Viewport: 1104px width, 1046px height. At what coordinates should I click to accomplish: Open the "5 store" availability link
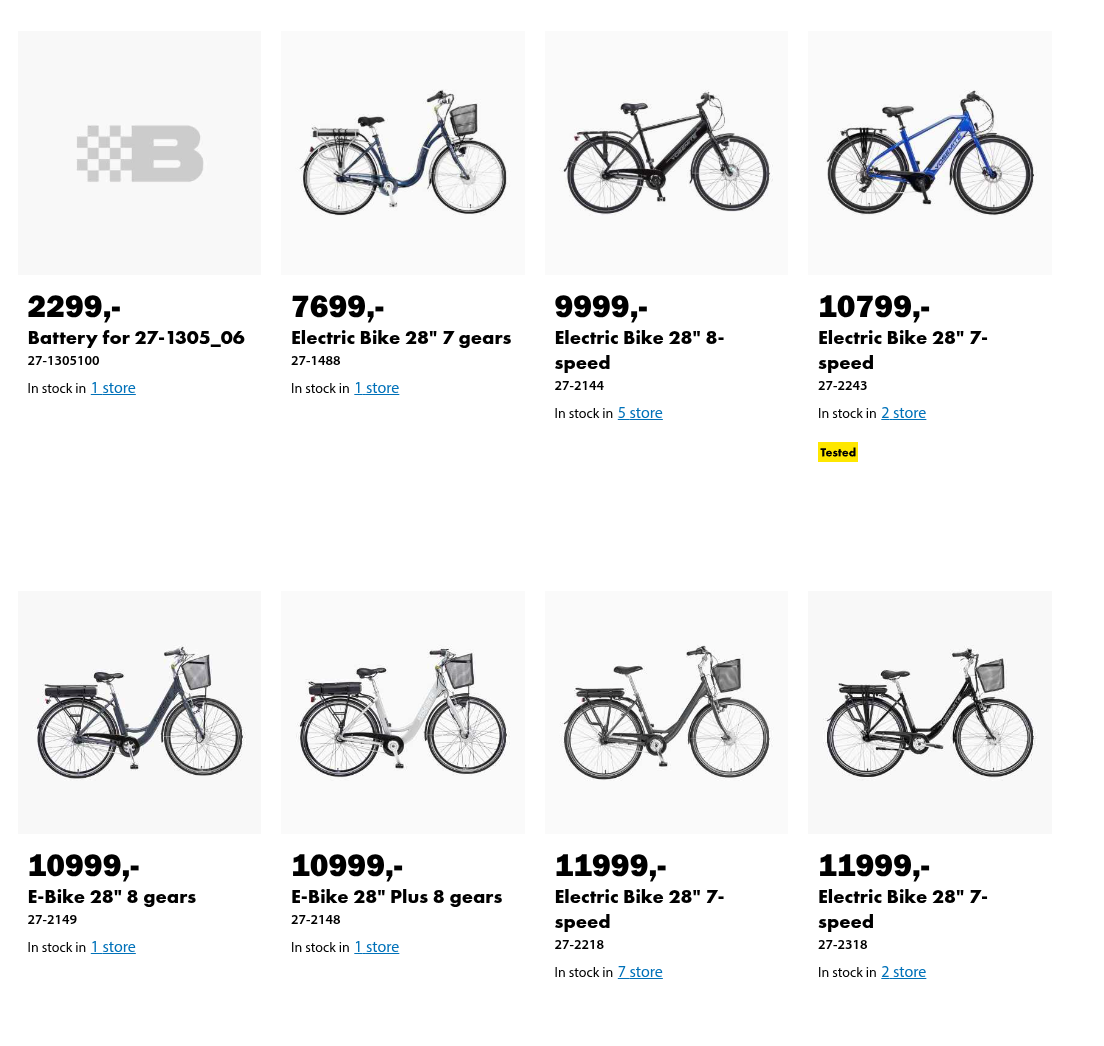click(x=640, y=413)
